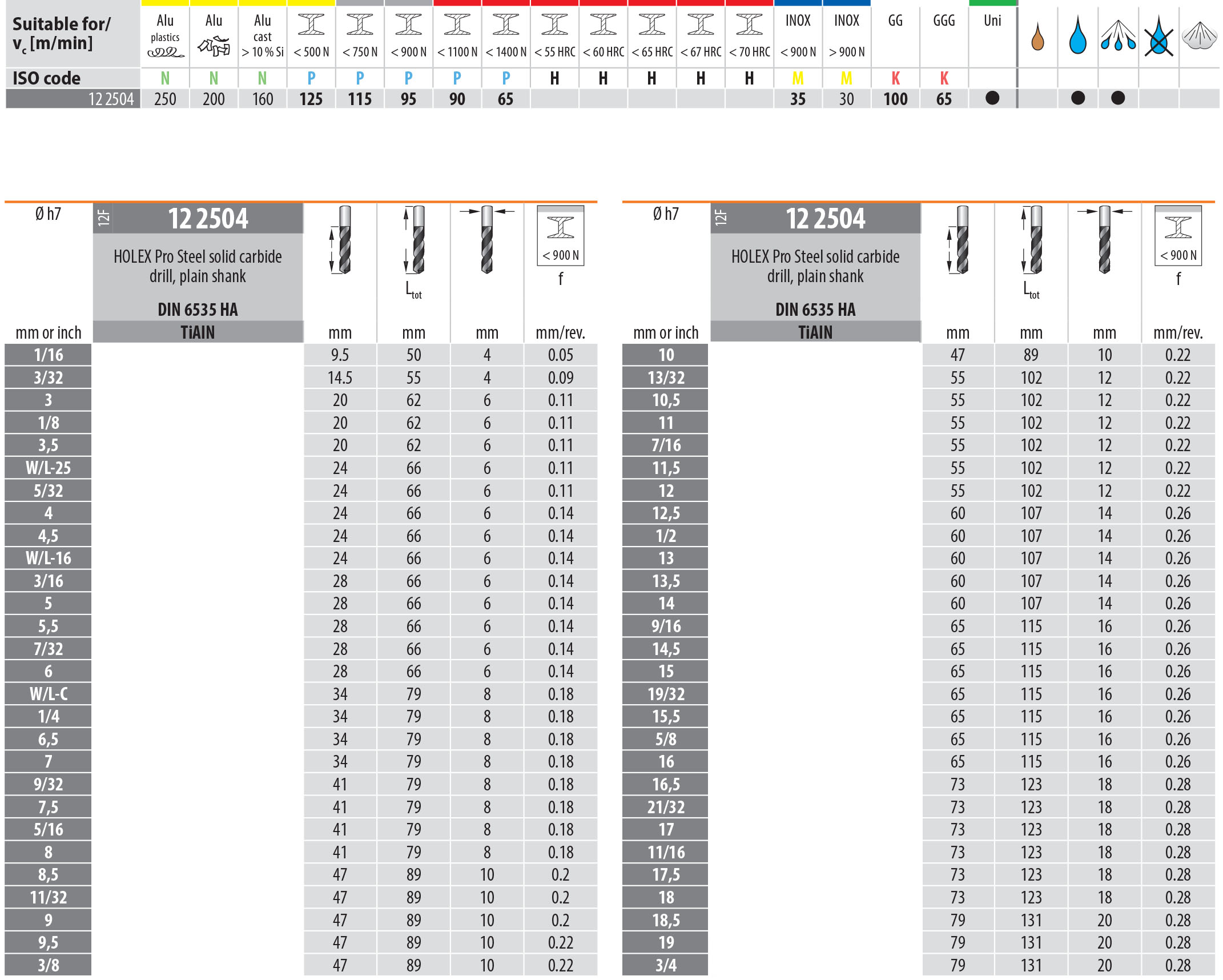Select the '13/32' diameter row
Viewport: 1223px width, 980px height.
coord(666,377)
